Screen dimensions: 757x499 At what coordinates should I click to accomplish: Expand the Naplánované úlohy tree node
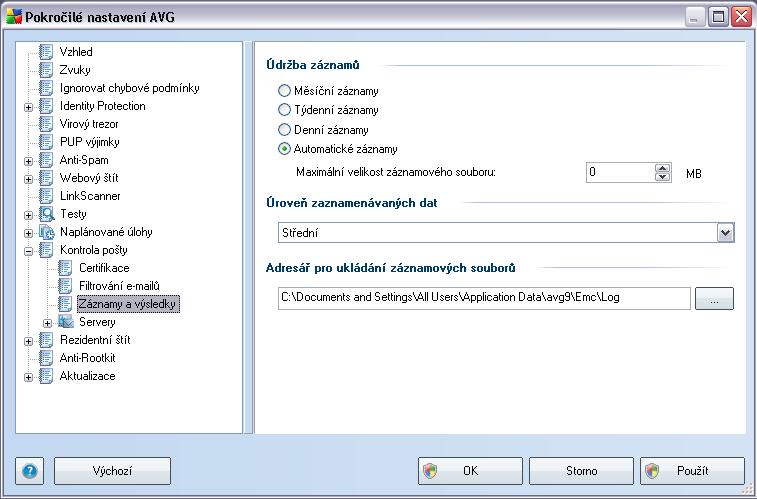pos(28,233)
